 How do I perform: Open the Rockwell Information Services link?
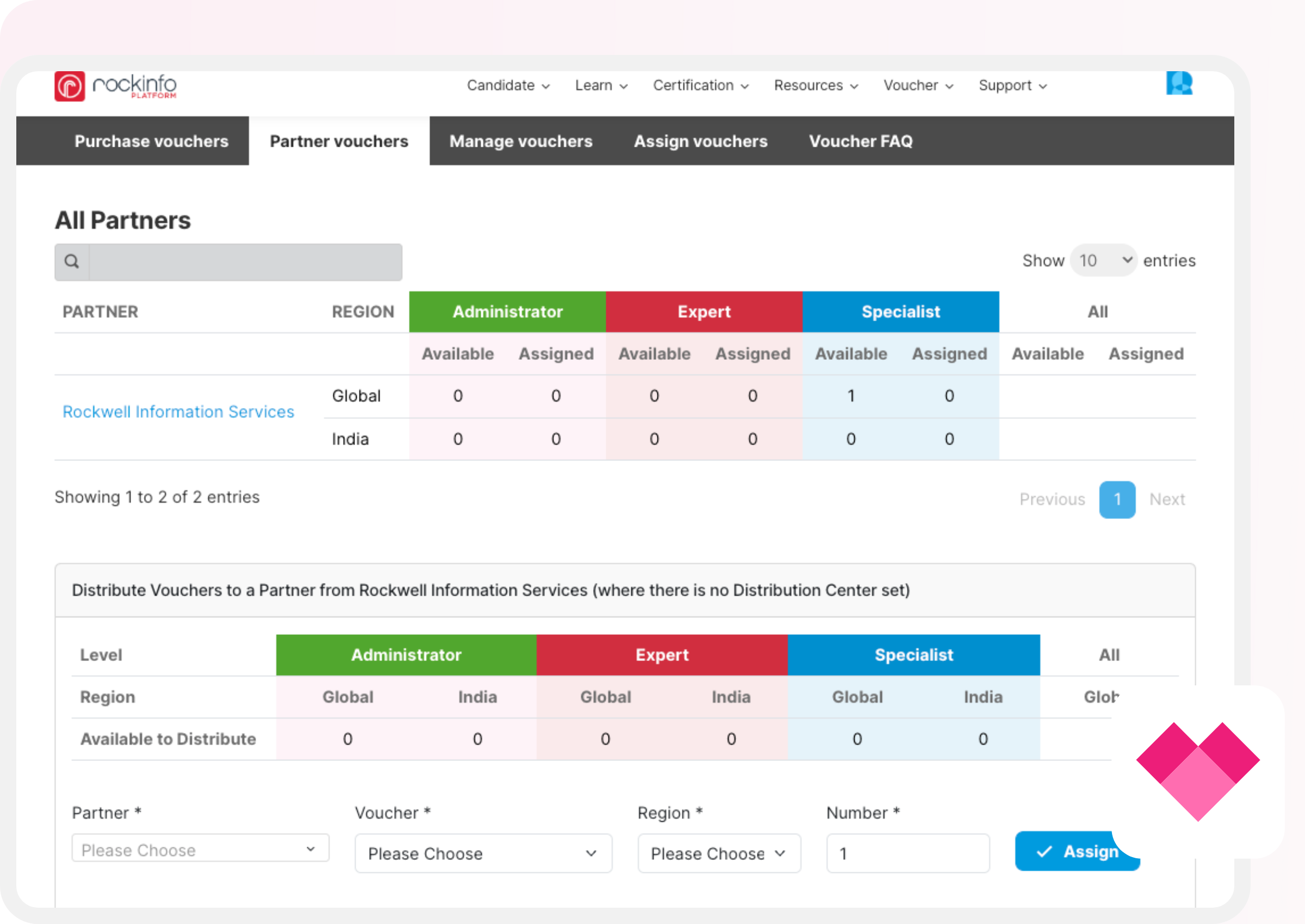click(178, 411)
